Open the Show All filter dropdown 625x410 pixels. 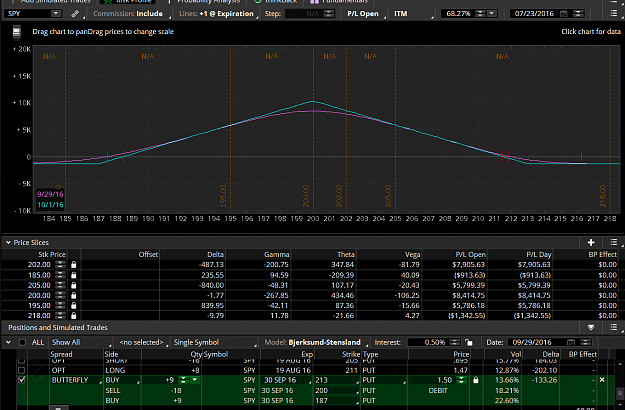81,342
